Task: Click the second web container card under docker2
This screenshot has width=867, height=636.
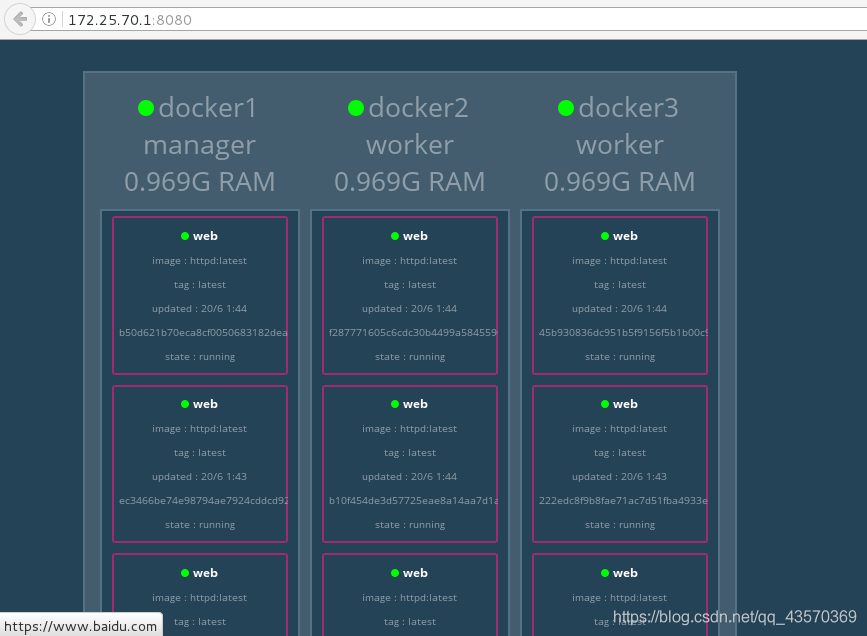Action: [410, 462]
